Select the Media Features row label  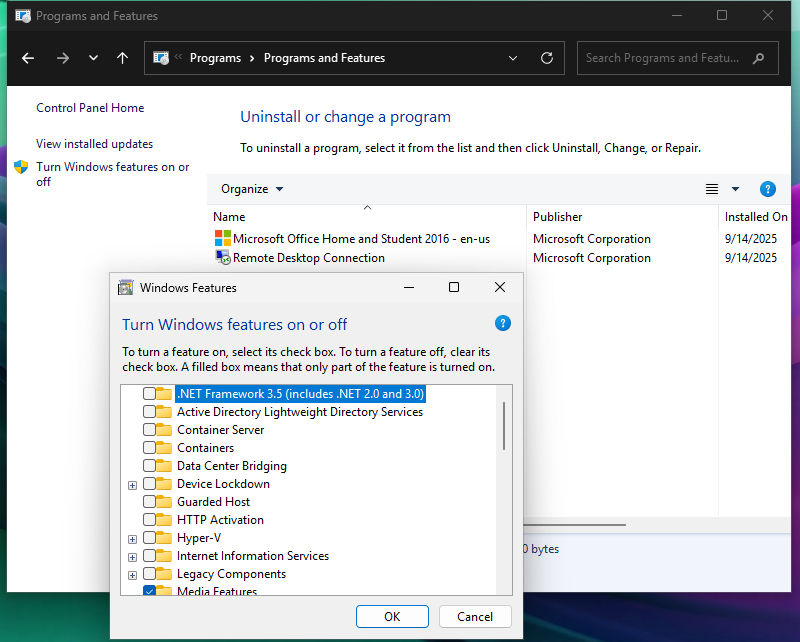[x=217, y=591]
